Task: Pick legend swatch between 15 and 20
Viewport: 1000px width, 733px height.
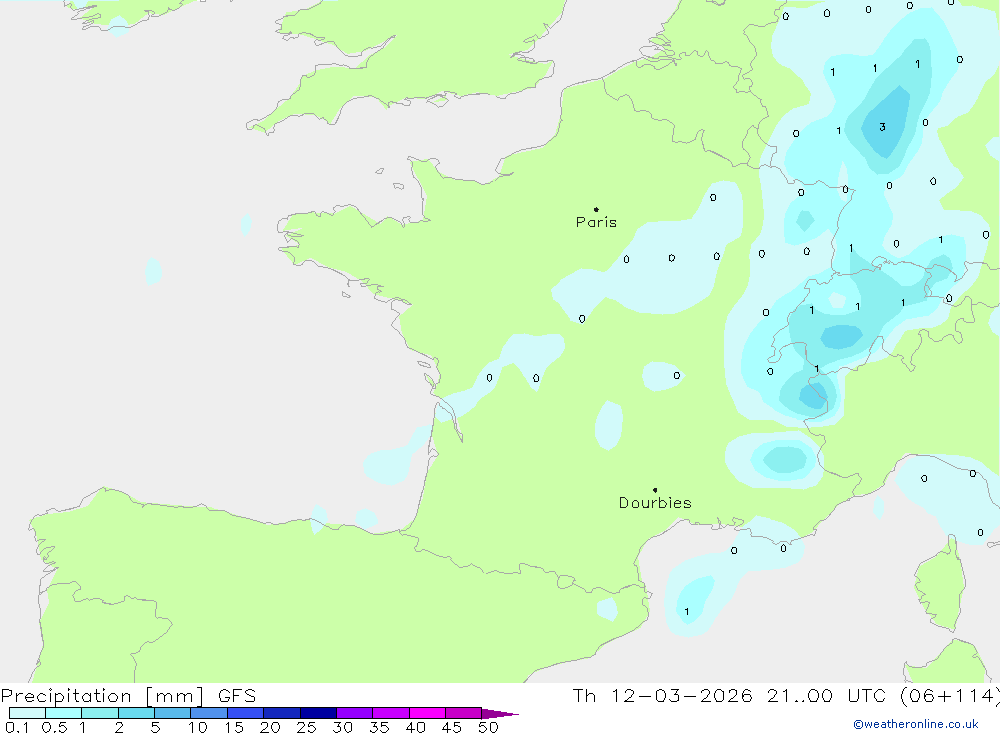Action: point(246,713)
